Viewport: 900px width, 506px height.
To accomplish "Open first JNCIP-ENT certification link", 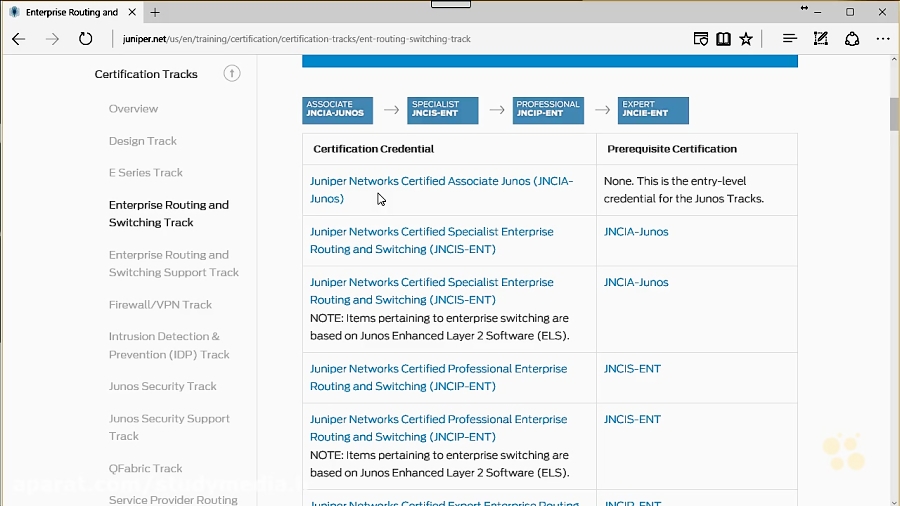I will coord(439,377).
